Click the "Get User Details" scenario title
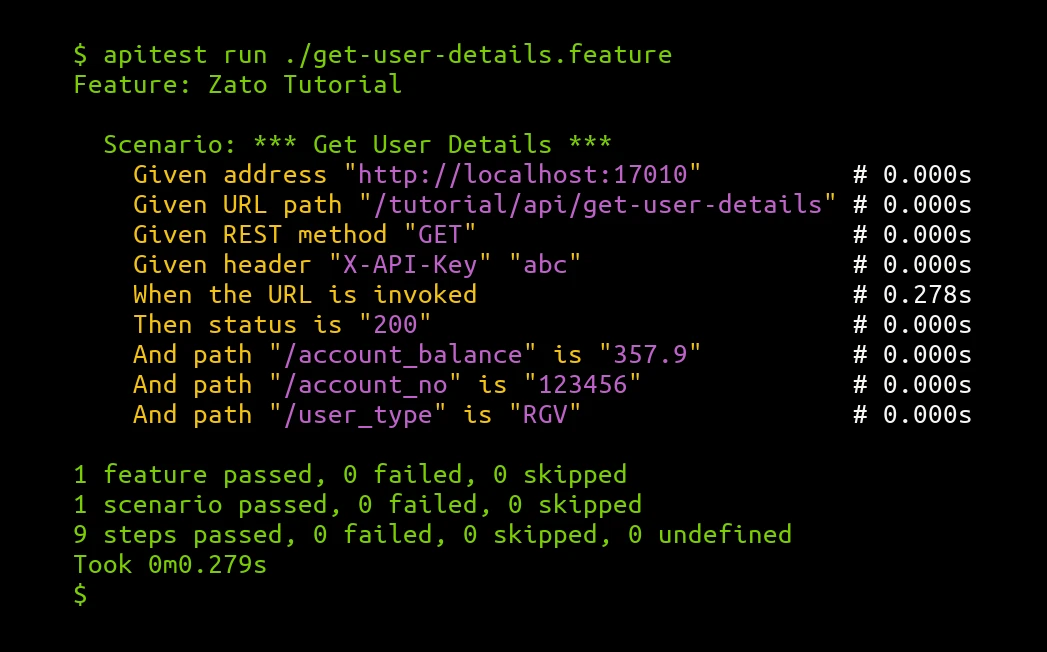This screenshot has width=1047, height=652. pyautogui.click(x=431, y=145)
